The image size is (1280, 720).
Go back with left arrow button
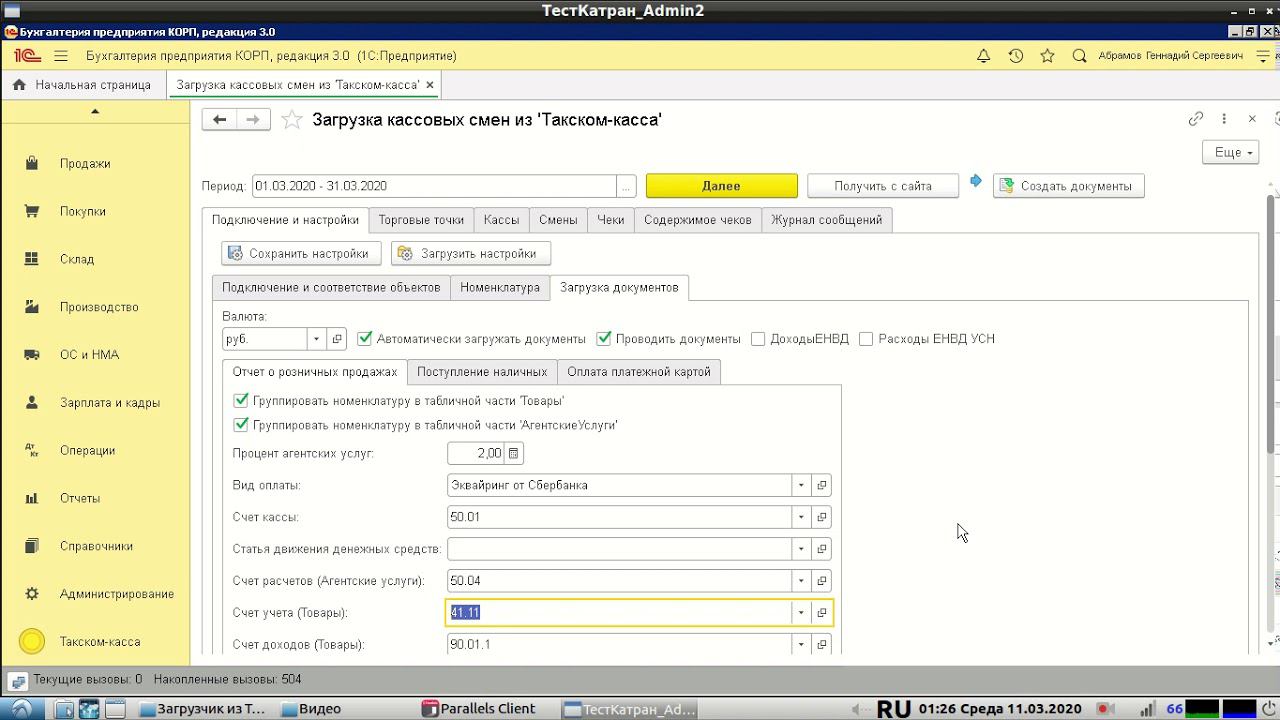click(219, 120)
